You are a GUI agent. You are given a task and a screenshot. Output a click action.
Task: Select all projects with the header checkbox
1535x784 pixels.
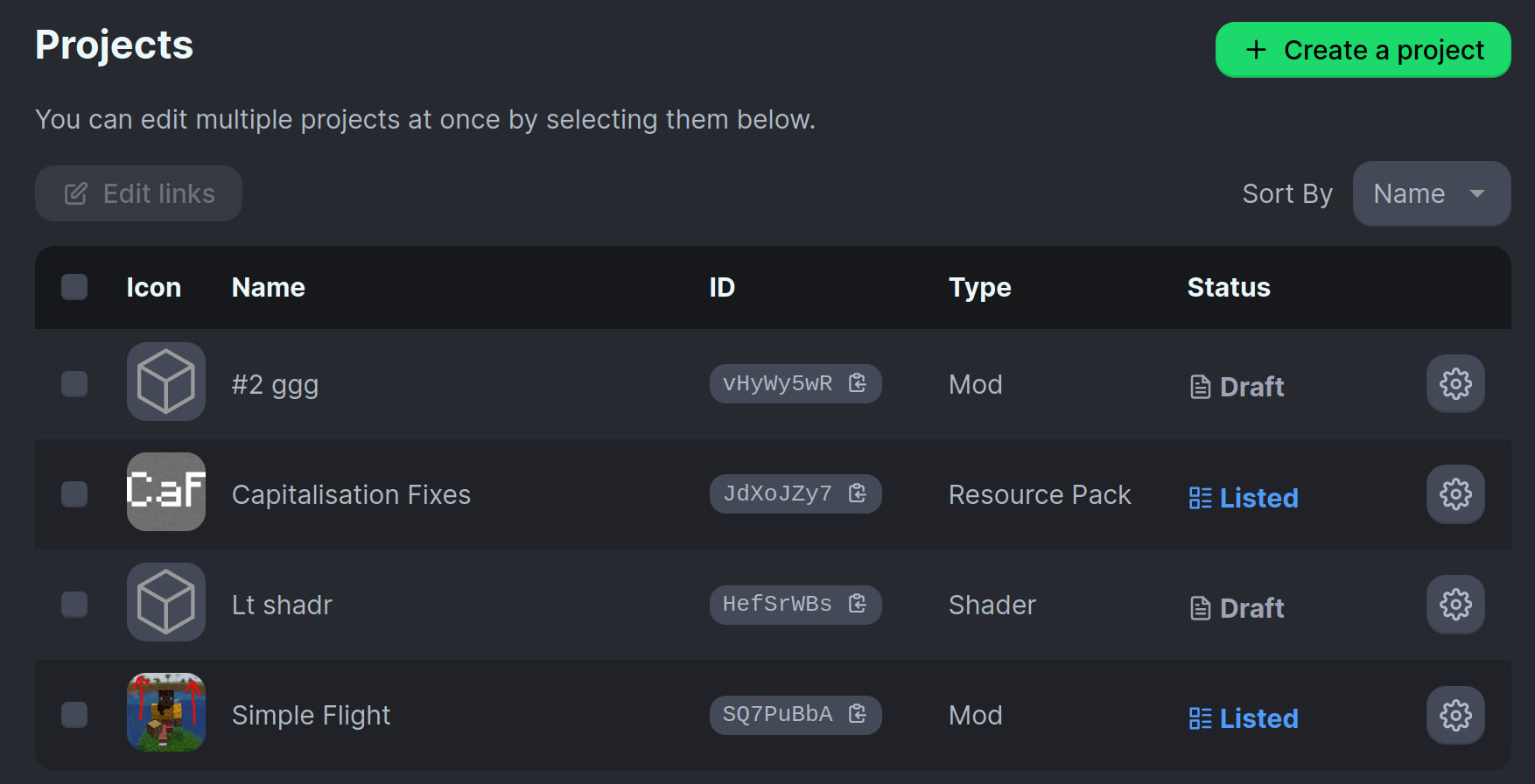74,287
